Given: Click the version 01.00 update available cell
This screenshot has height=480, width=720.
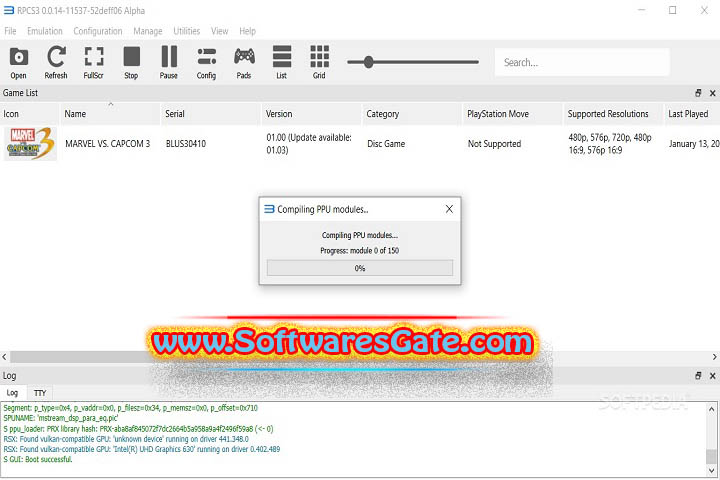Looking at the screenshot, I should tap(309, 144).
